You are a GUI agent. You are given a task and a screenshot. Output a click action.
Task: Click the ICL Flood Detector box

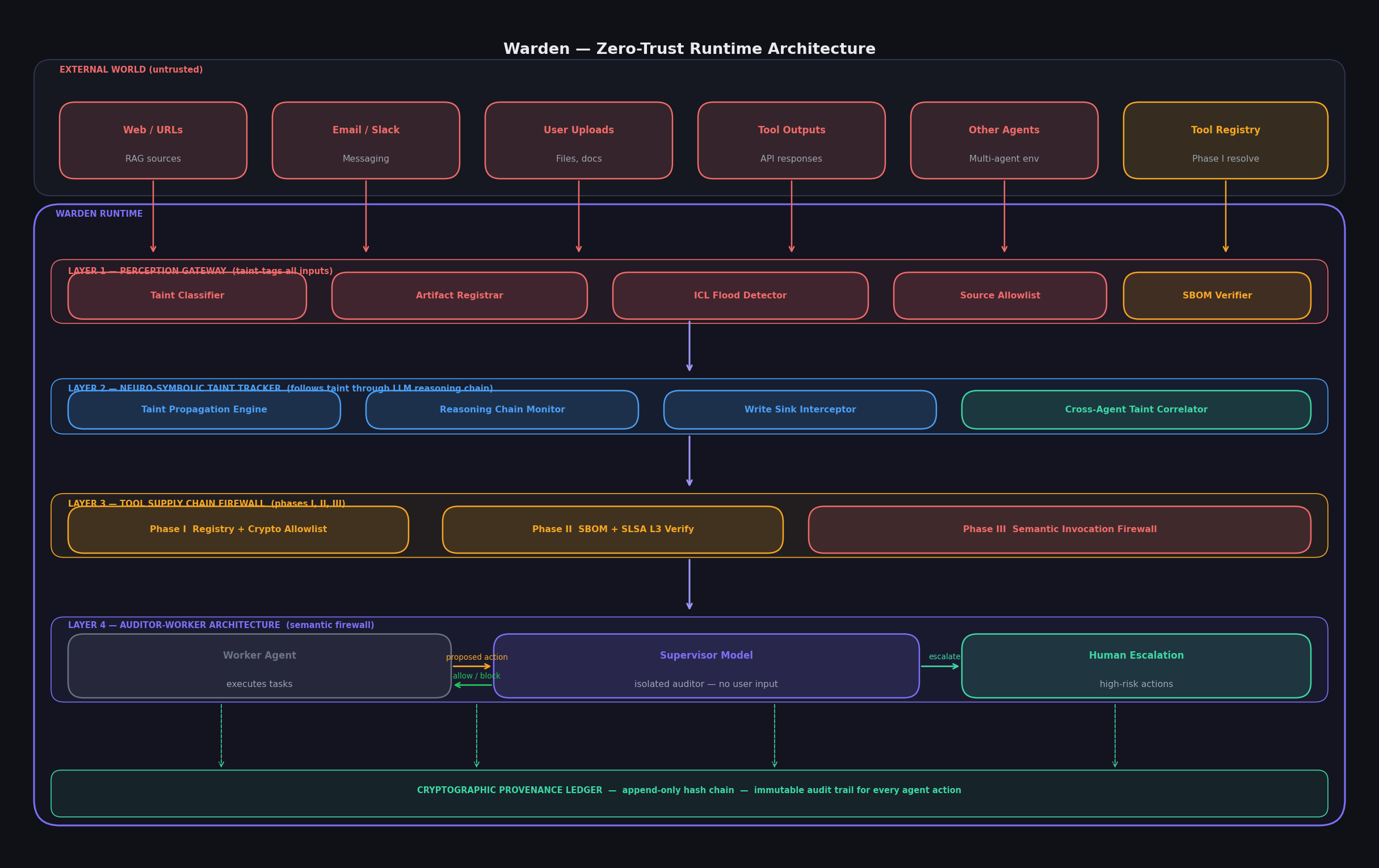point(740,296)
